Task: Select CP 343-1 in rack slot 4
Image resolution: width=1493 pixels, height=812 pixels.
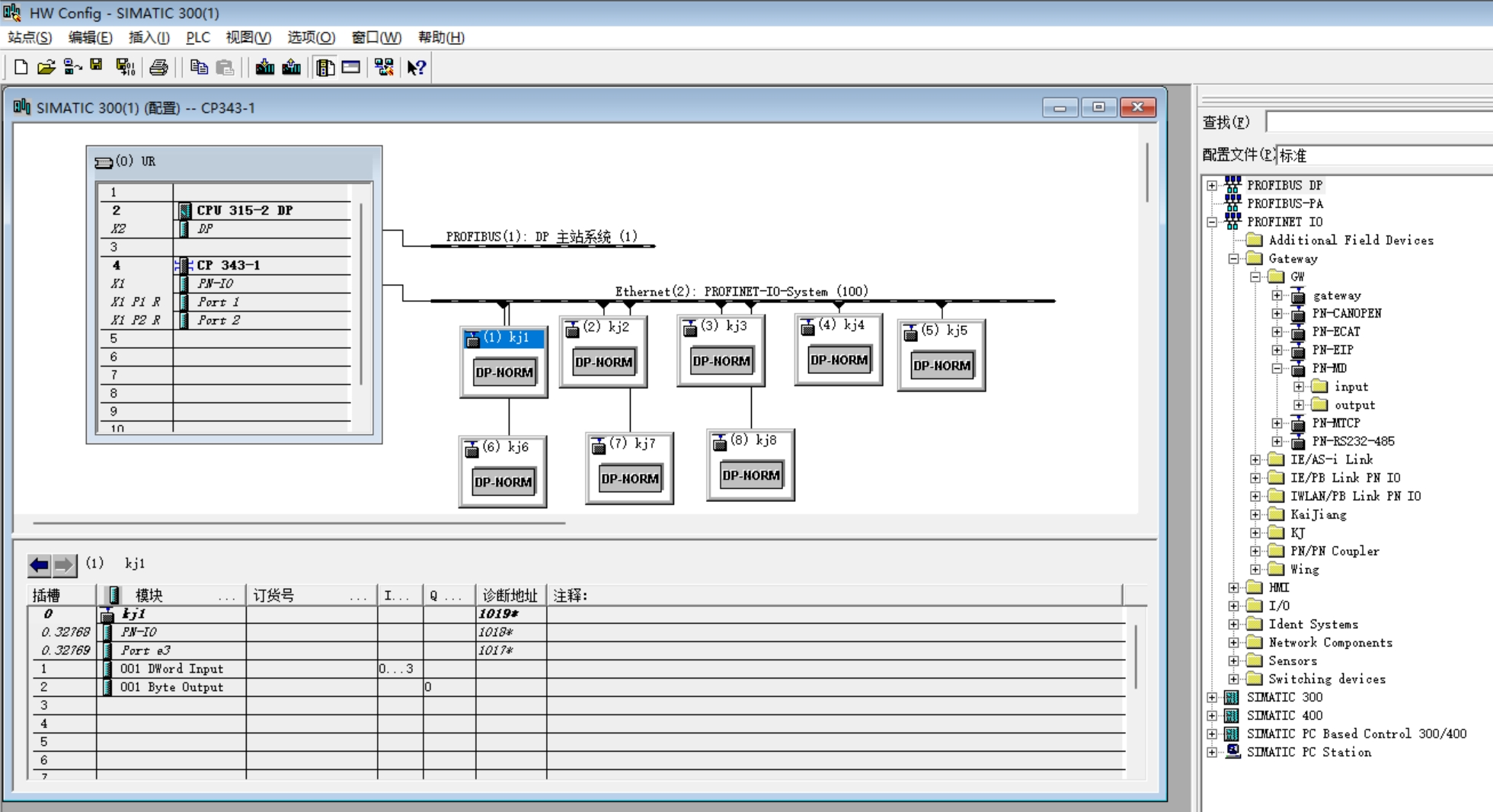Action: 229,265
